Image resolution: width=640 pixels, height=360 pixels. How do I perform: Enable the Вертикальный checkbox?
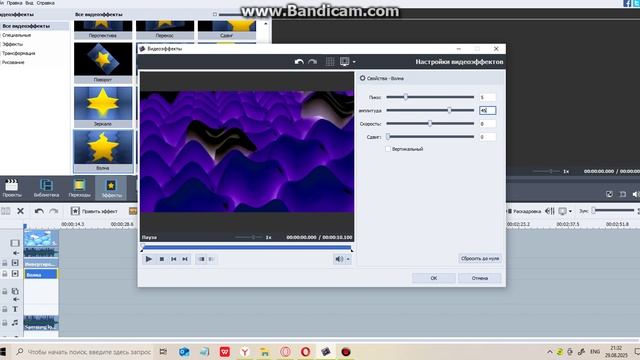(388, 149)
